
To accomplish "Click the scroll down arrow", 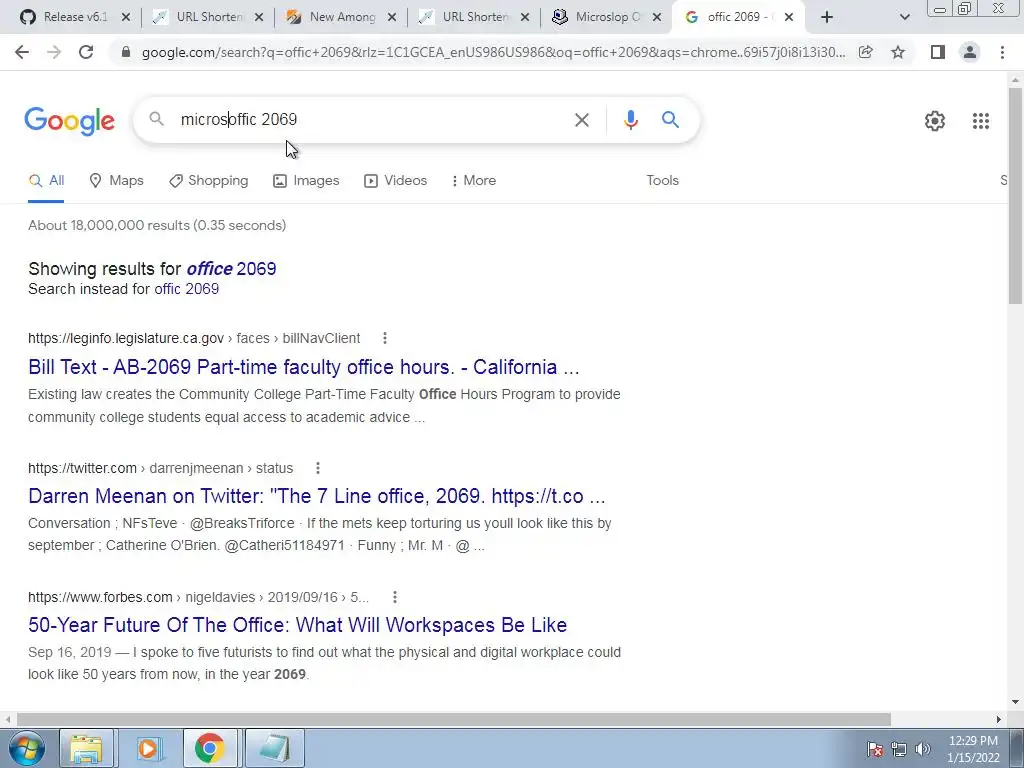I will pyautogui.click(x=1015, y=702).
